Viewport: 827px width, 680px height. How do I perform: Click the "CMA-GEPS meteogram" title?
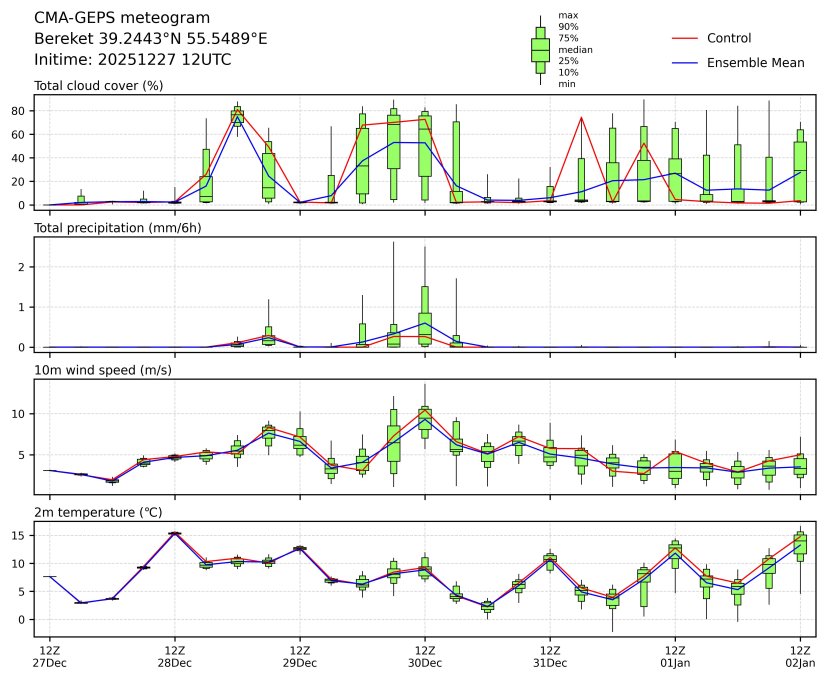tap(122, 18)
